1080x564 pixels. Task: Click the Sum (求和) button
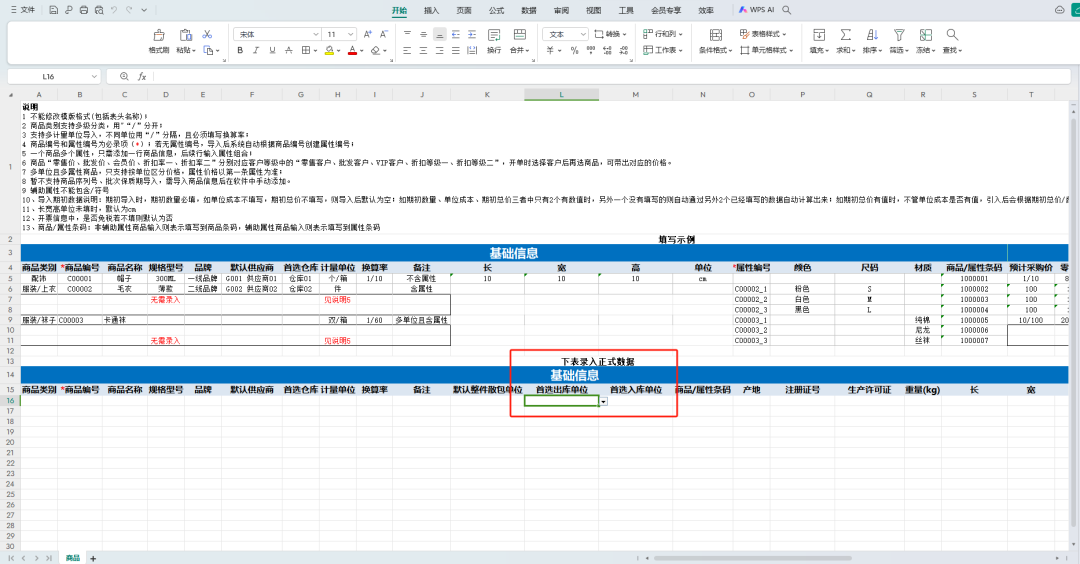[x=845, y=41]
